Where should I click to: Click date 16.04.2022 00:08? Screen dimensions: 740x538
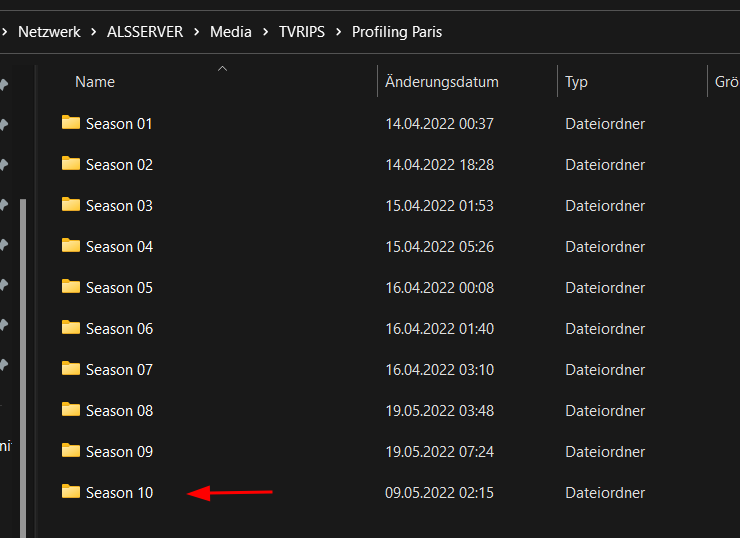click(x=439, y=288)
